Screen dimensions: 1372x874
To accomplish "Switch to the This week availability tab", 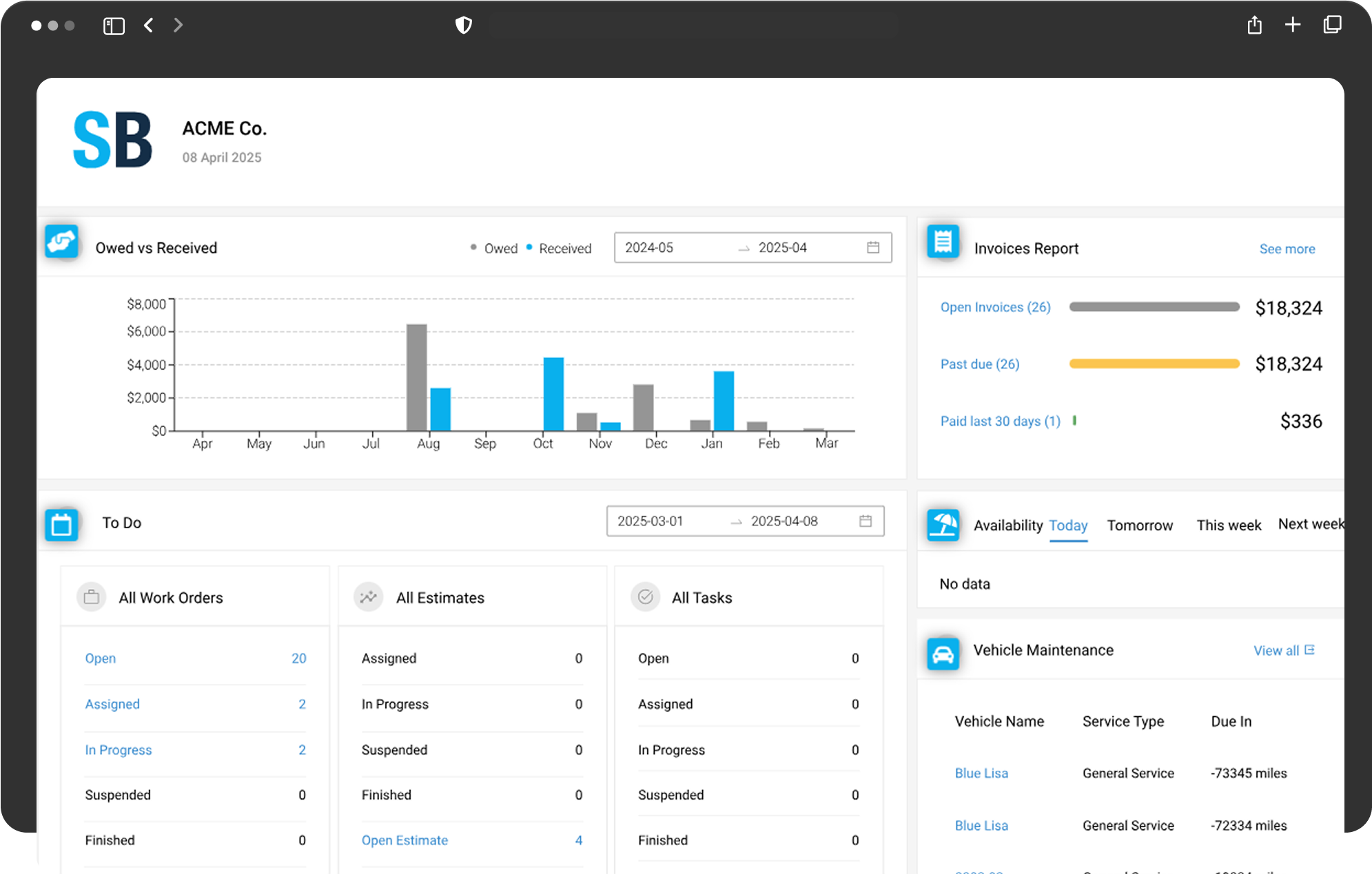I will coord(1229,526).
